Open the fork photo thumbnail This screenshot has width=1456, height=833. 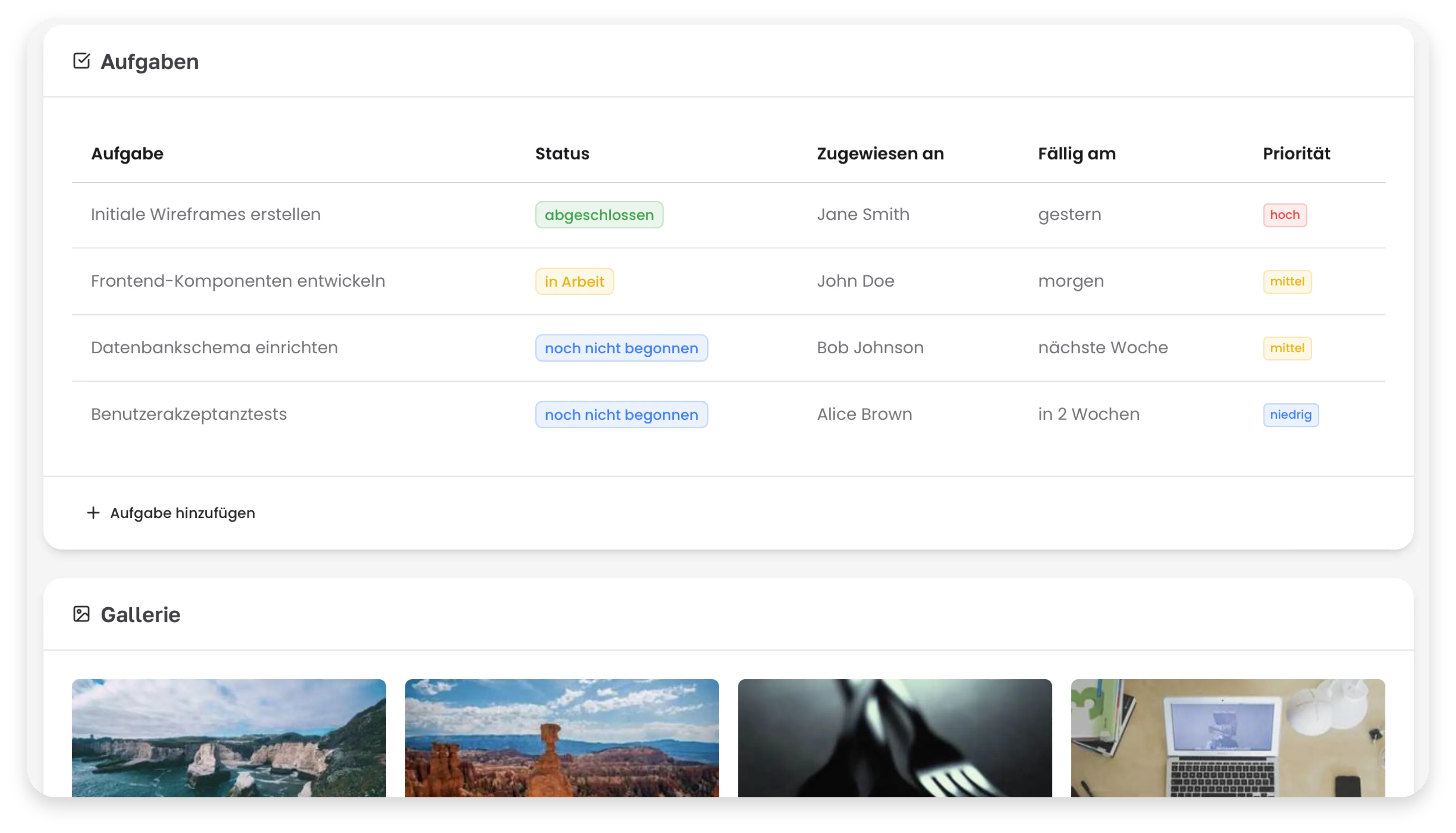point(894,738)
